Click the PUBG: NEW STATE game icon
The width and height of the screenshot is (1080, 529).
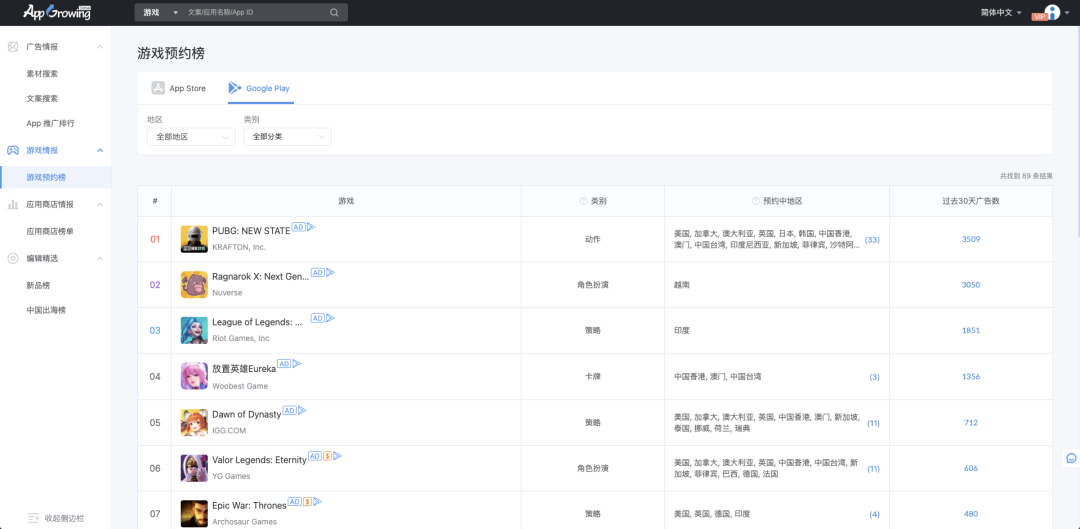tap(194, 239)
